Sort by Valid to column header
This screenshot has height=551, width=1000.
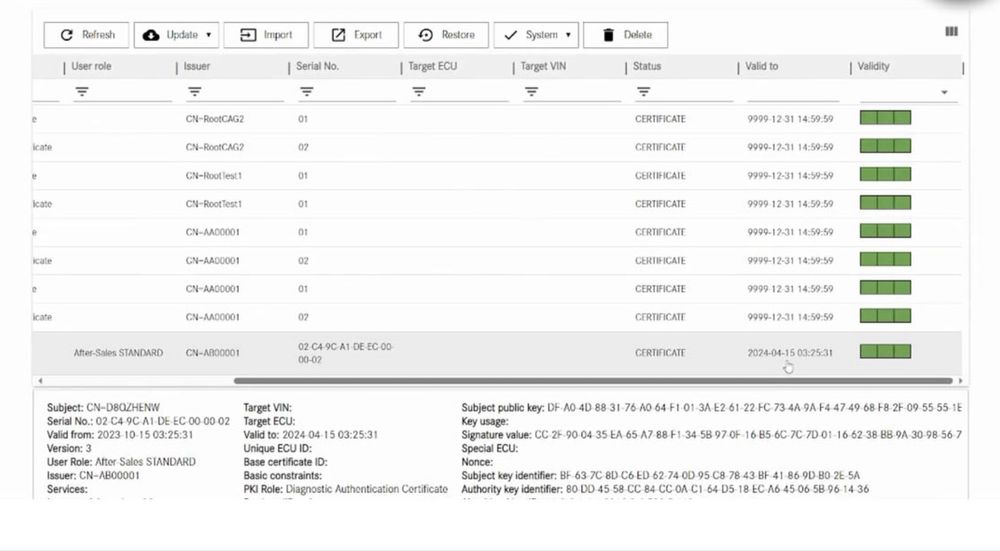coord(761,66)
